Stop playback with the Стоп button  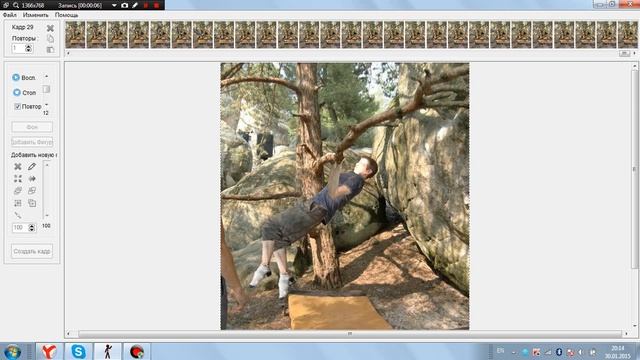click(24, 93)
